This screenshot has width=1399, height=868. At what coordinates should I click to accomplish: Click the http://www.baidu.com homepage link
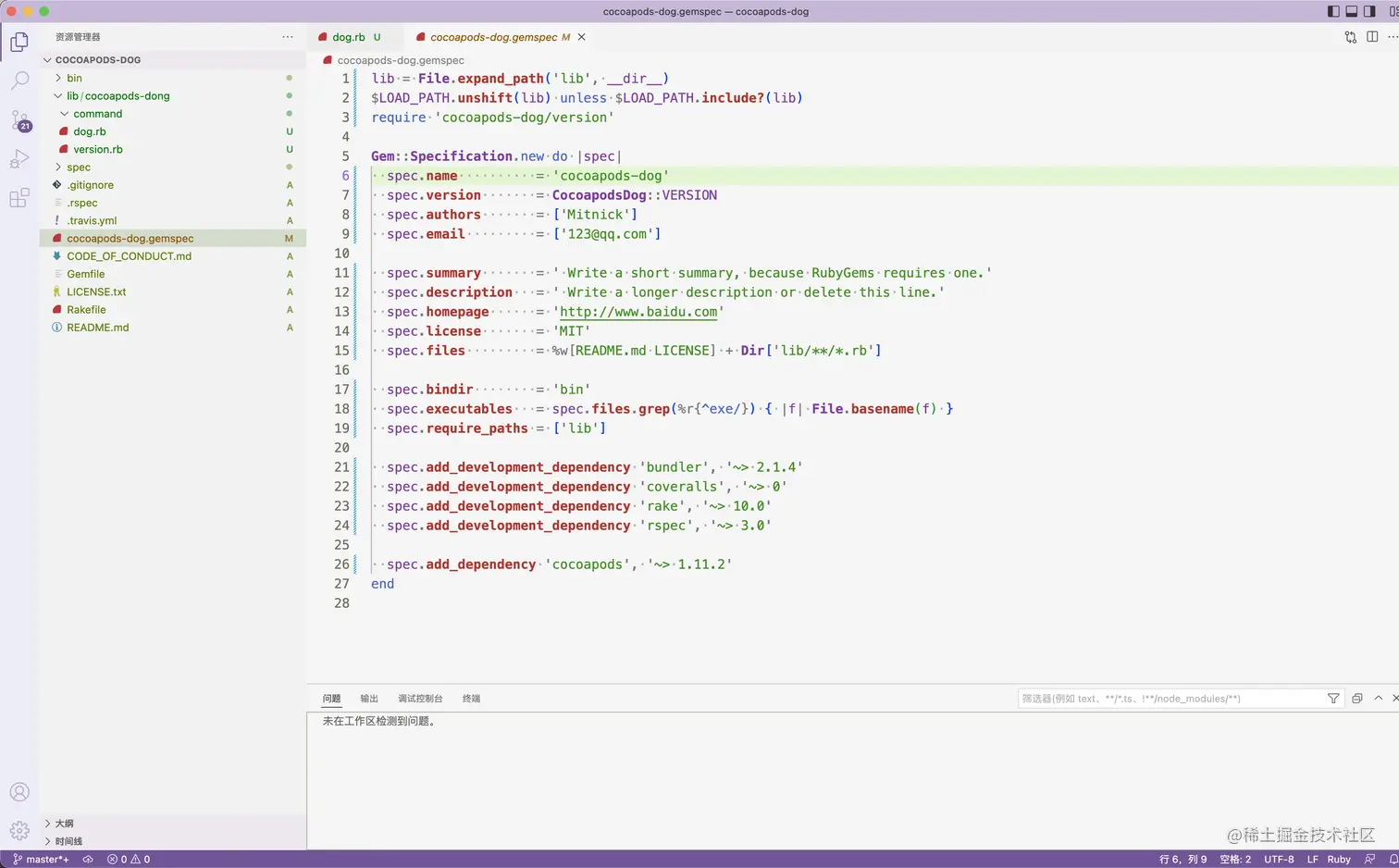(x=638, y=312)
